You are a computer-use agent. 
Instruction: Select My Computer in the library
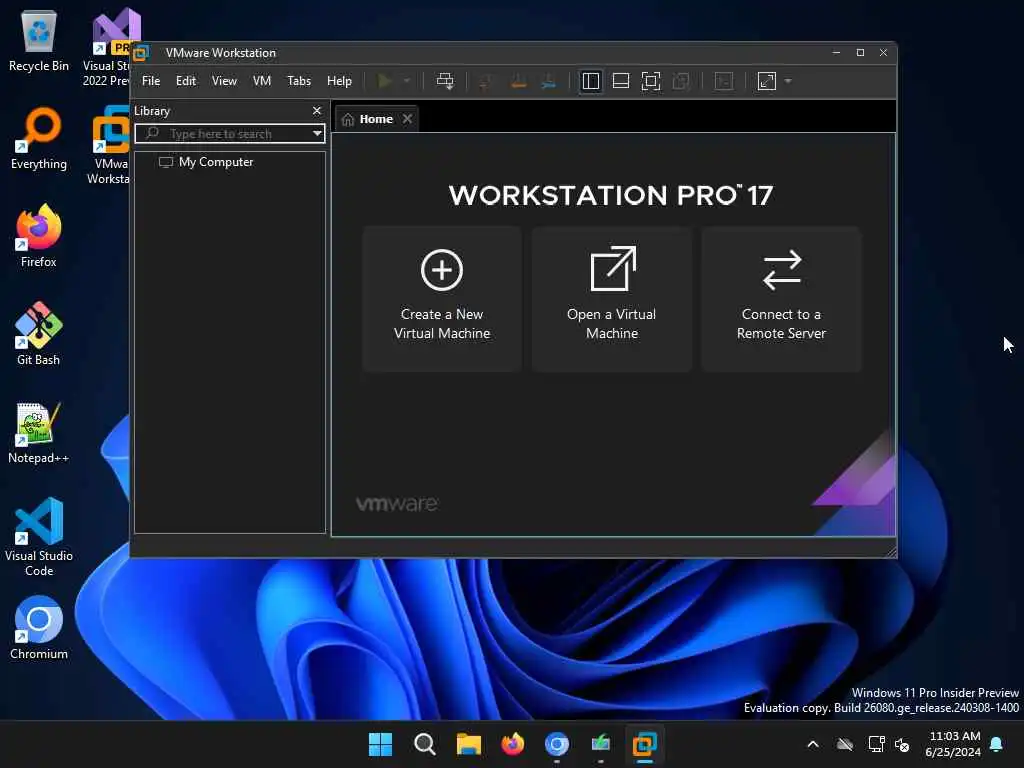(206, 162)
